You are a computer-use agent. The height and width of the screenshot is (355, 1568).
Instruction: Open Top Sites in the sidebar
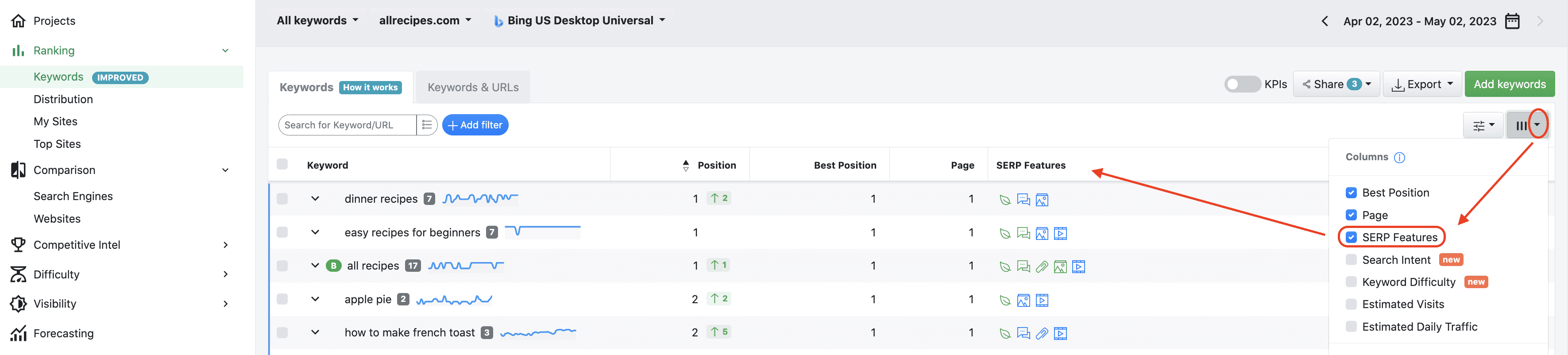coord(57,144)
